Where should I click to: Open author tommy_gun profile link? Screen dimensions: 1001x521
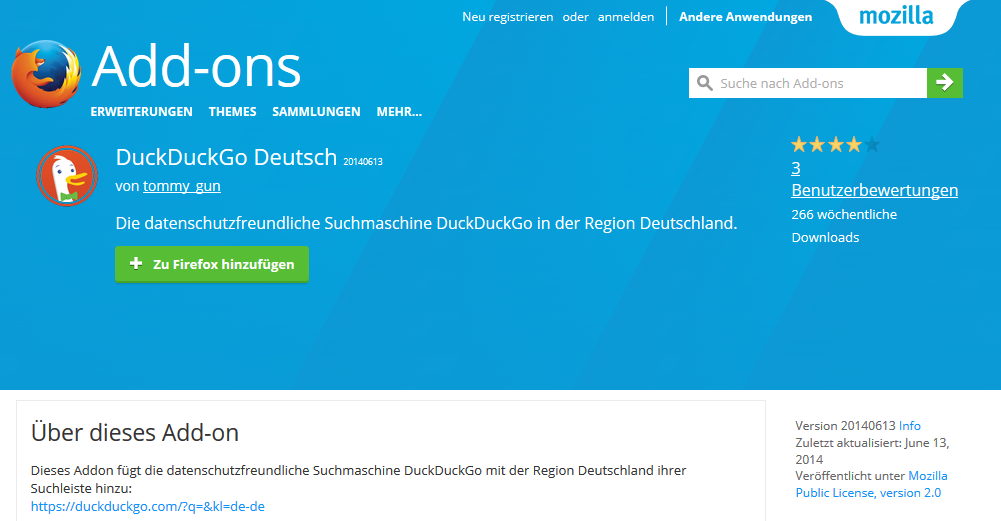(182, 186)
